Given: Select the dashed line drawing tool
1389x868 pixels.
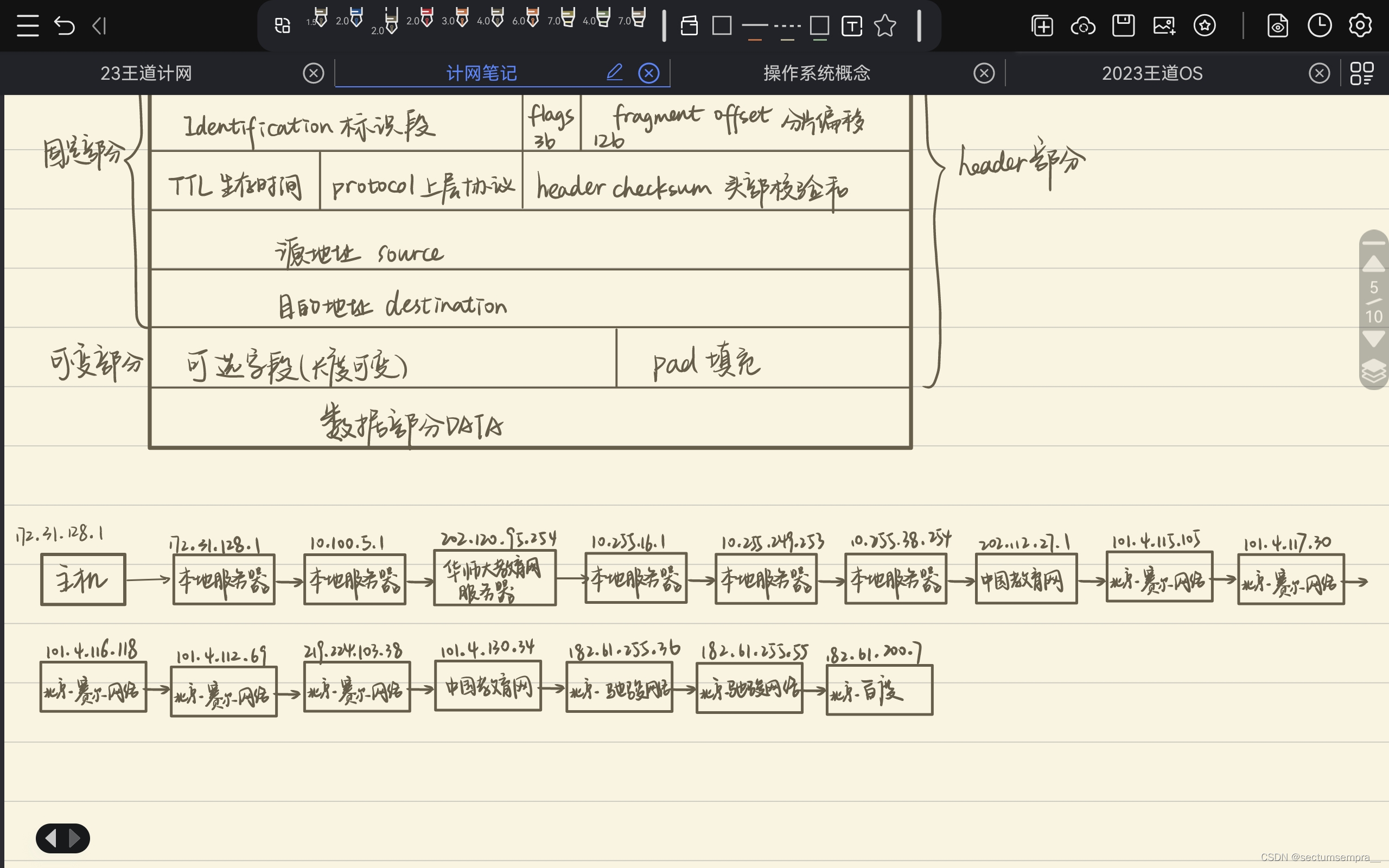Looking at the screenshot, I should [x=787, y=25].
